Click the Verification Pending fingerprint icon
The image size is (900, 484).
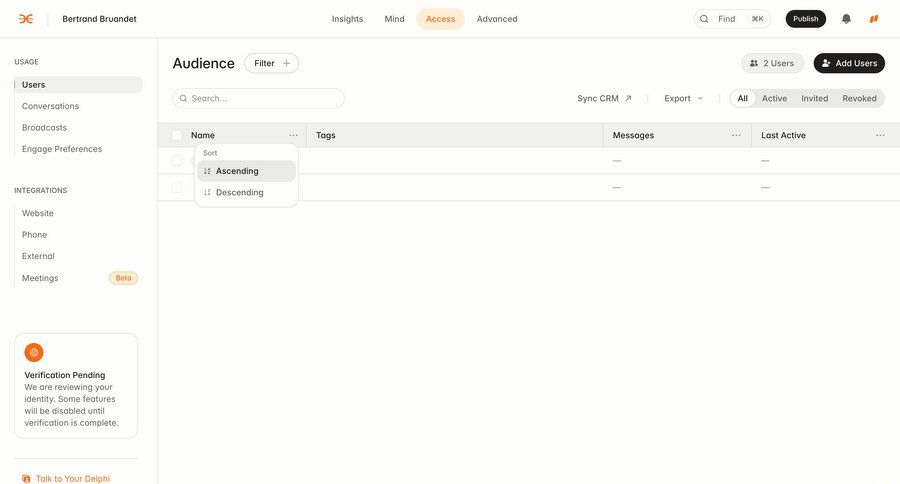pos(34,352)
